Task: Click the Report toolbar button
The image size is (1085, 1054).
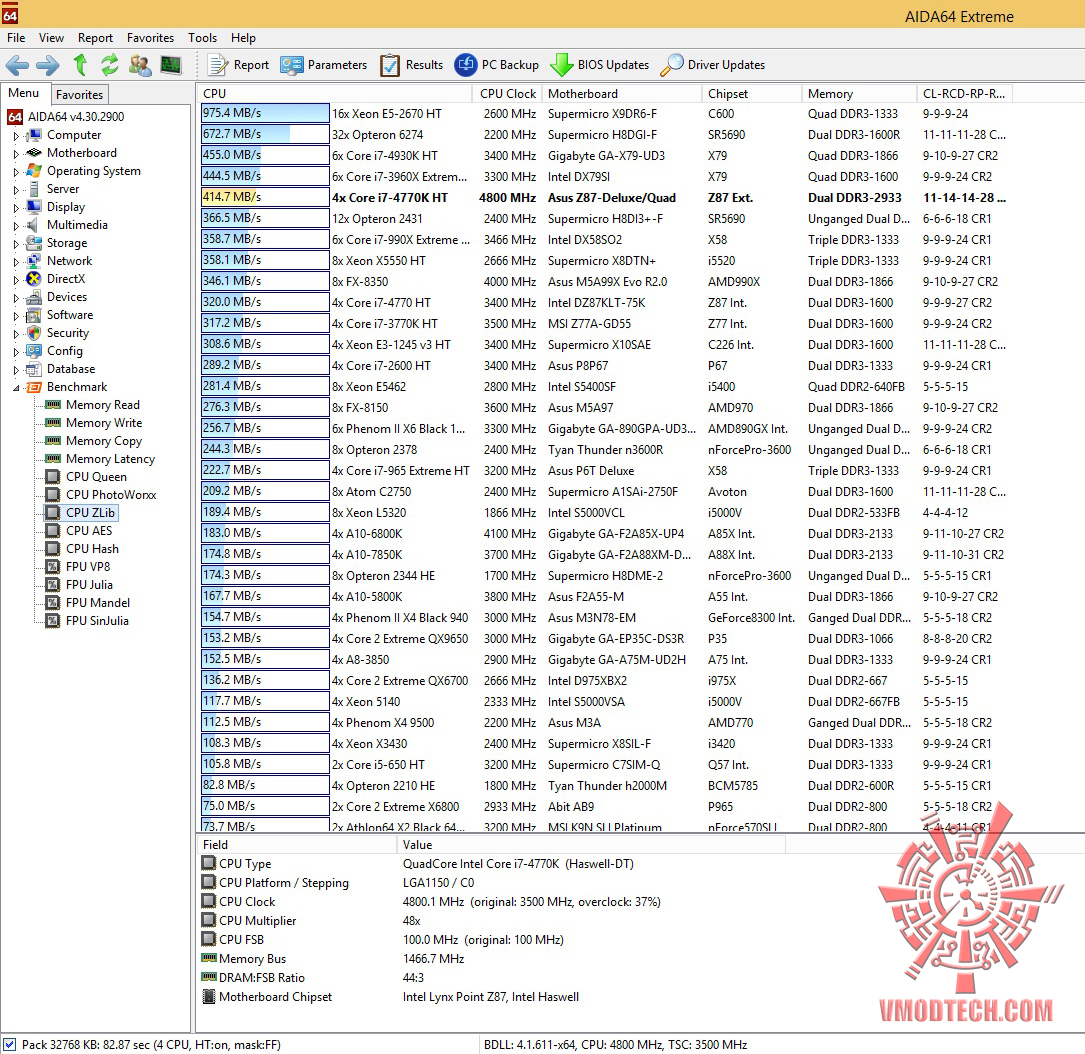Action: [x=239, y=65]
